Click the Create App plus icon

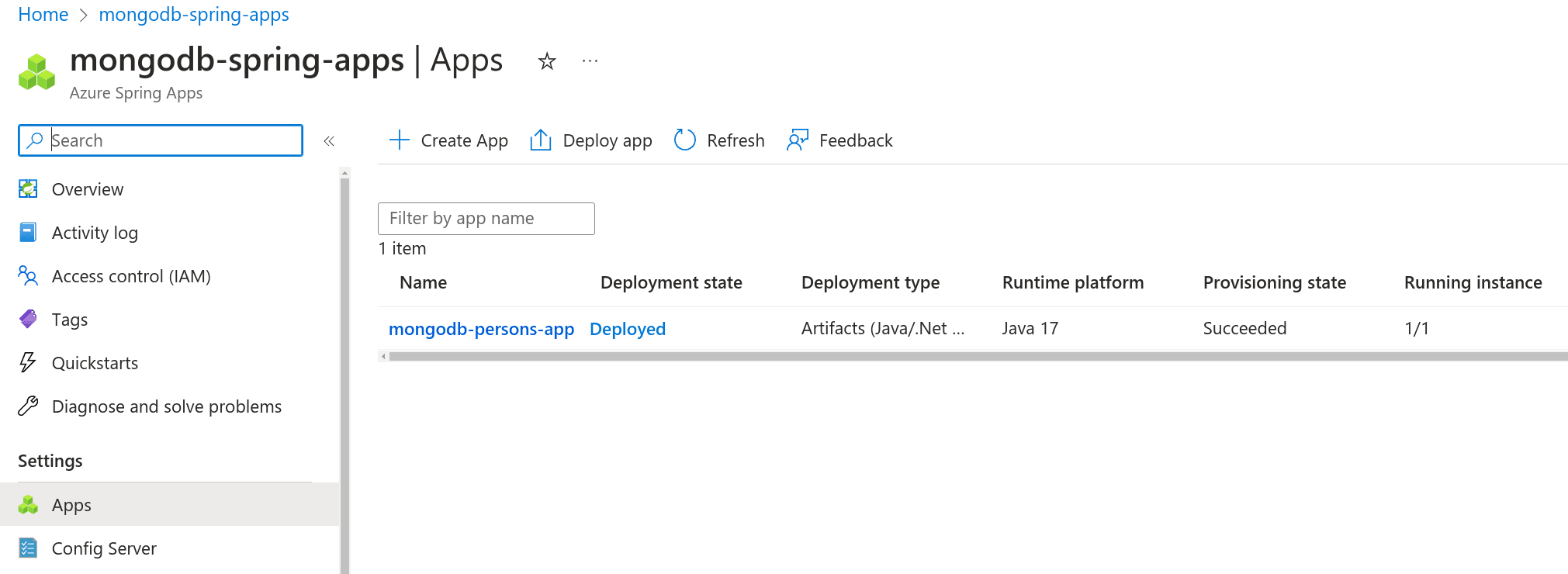pos(399,140)
